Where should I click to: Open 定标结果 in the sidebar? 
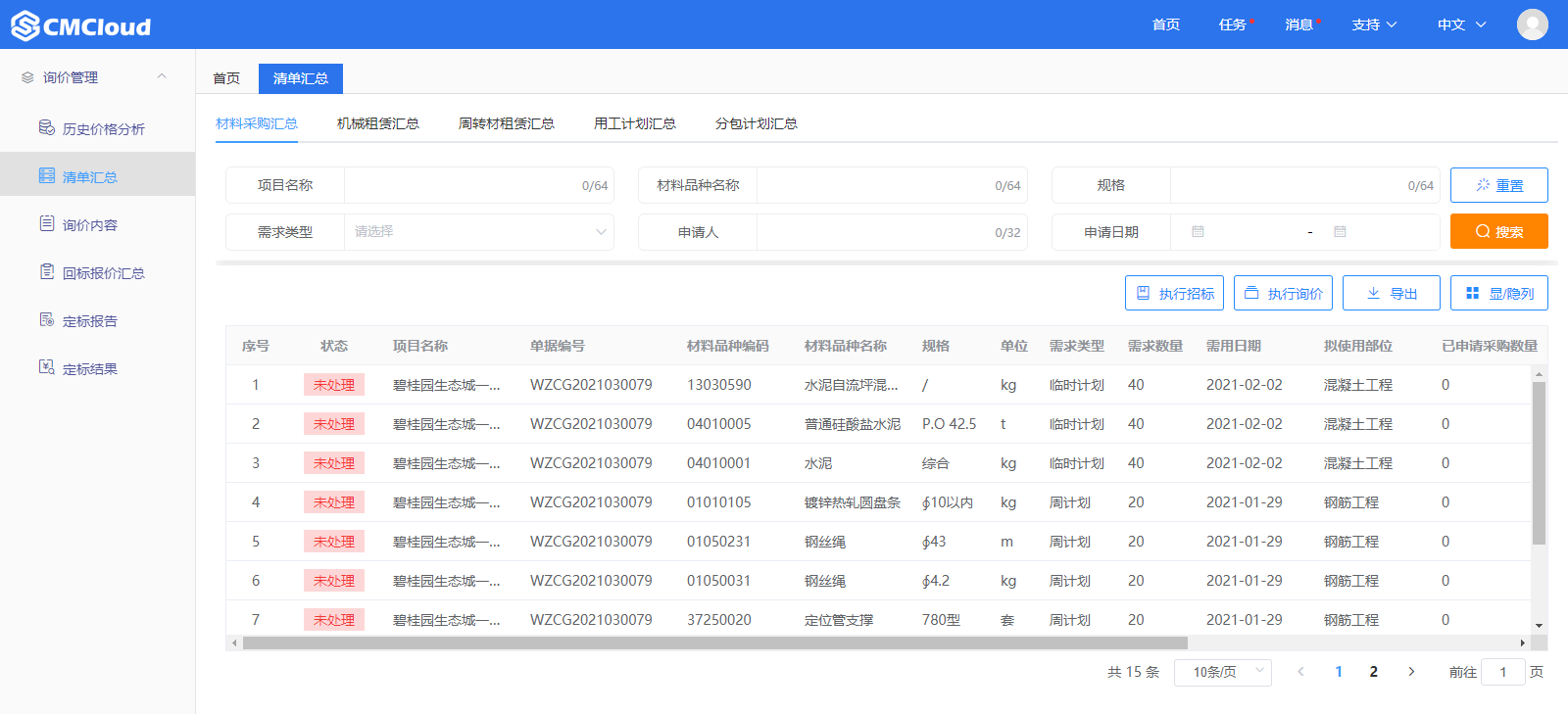click(x=90, y=369)
